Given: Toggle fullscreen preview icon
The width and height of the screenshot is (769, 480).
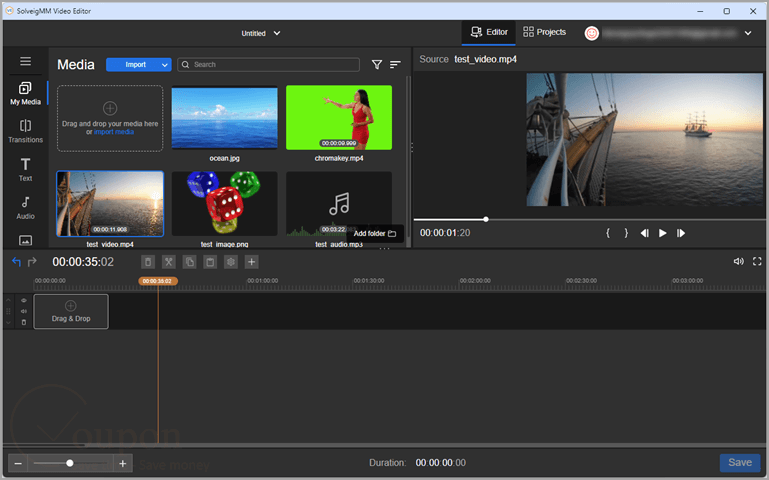Looking at the screenshot, I should [757, 261].
